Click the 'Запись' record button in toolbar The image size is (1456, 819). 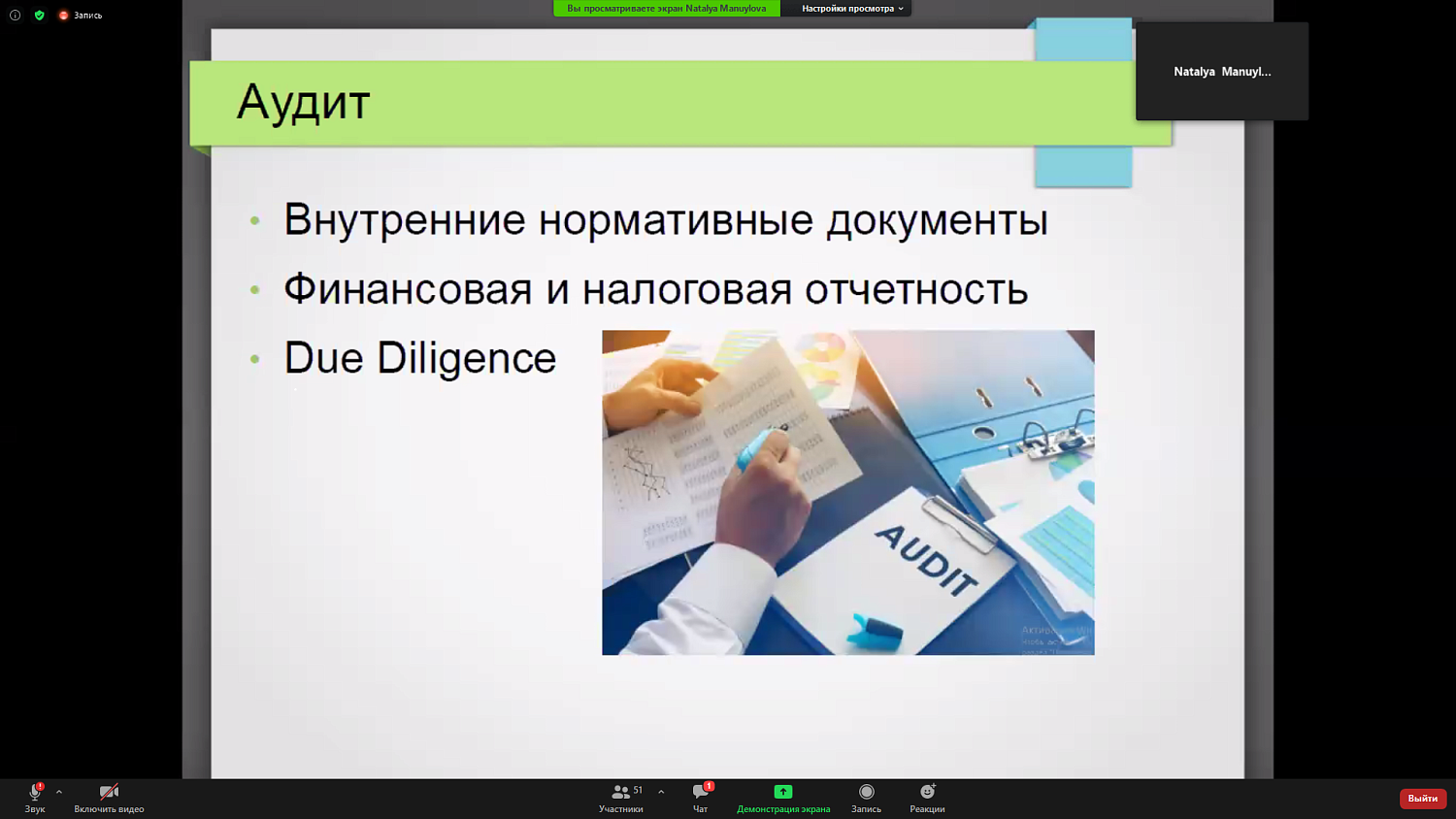click(867, 798)
